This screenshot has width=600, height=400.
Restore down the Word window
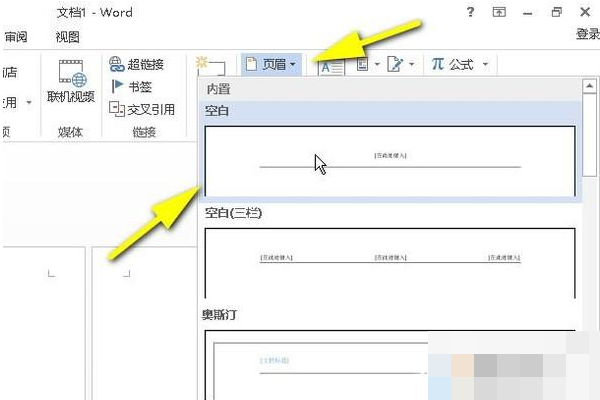pos(557,12)
